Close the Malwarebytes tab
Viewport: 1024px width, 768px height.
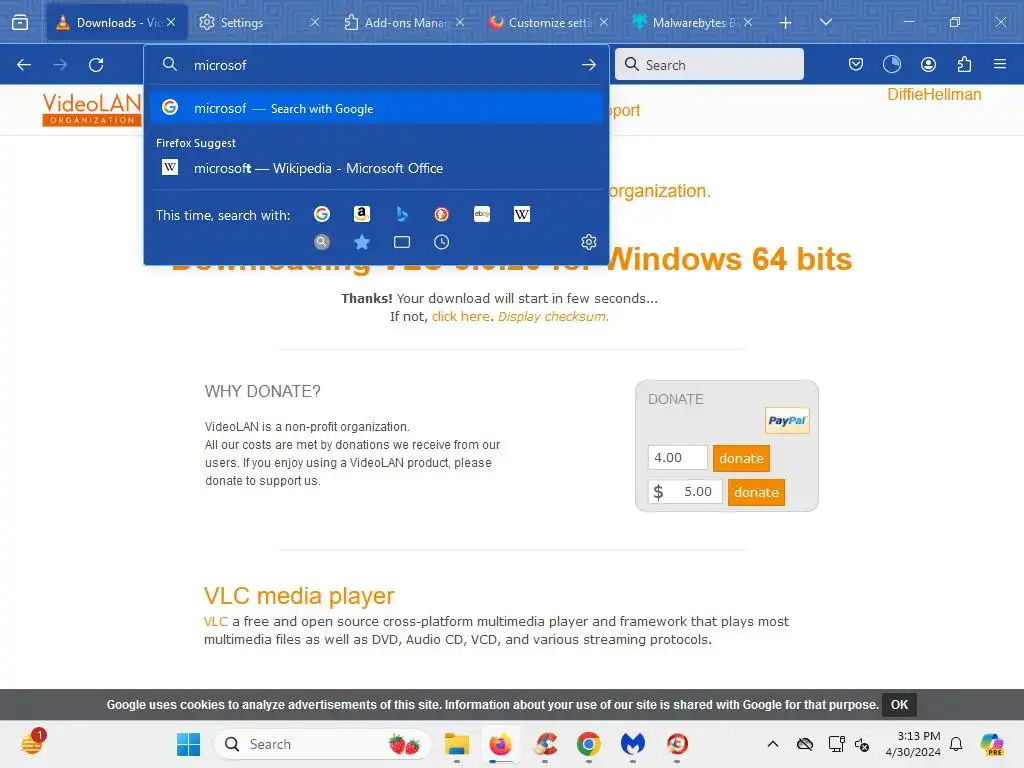(748, 22)
